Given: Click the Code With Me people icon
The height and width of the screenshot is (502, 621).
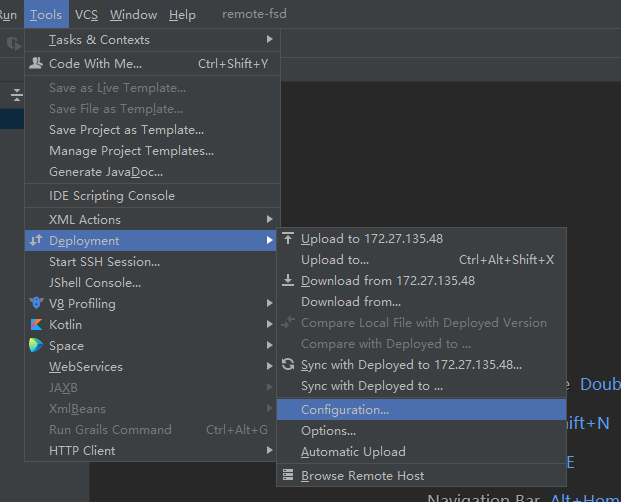Looking at the screenshot, I should click(37, 64).
